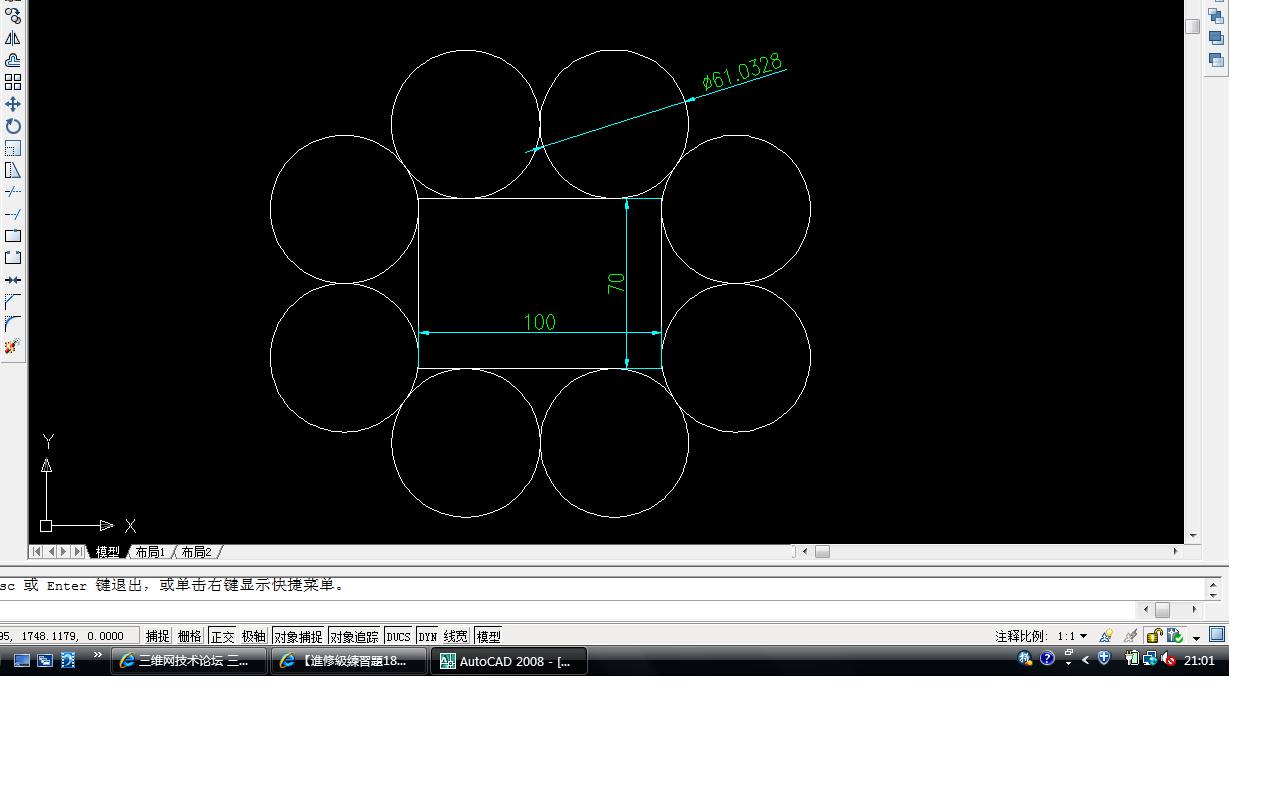Image resolution: width=1280 pixels, height=800 pixels.
Task: Click the auto-add annotation scales icon
Action: (x=1130, y=635)
